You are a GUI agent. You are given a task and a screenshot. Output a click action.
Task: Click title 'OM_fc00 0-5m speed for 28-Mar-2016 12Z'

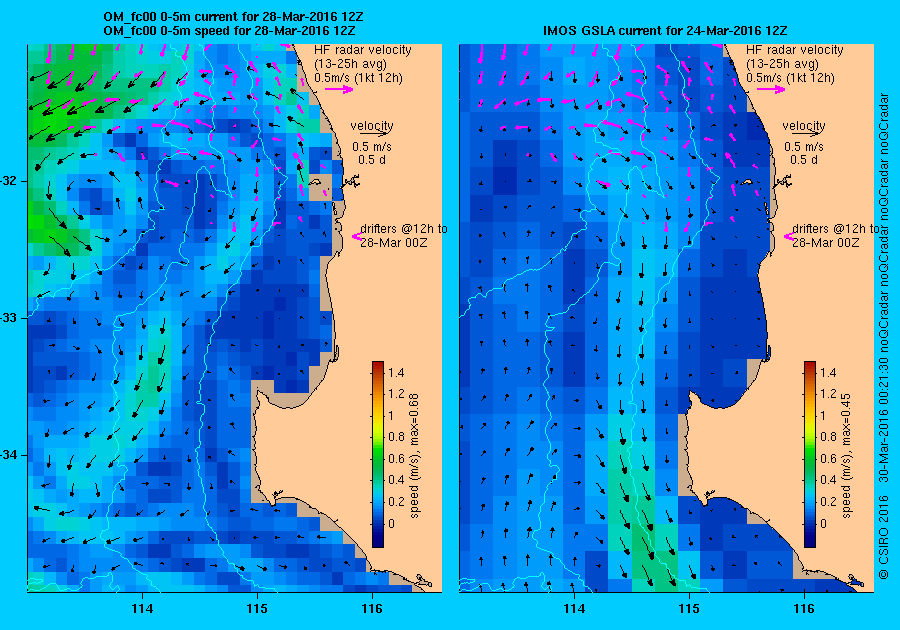click(229, 30)
